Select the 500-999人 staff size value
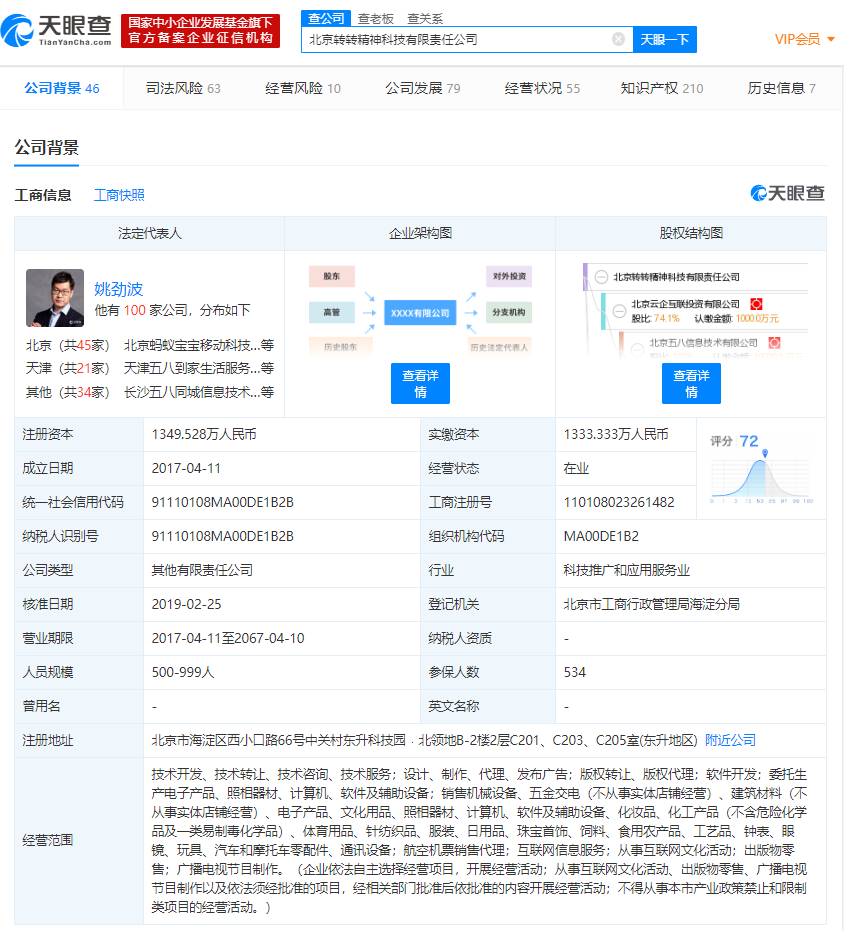 click(x=183, y=672)
